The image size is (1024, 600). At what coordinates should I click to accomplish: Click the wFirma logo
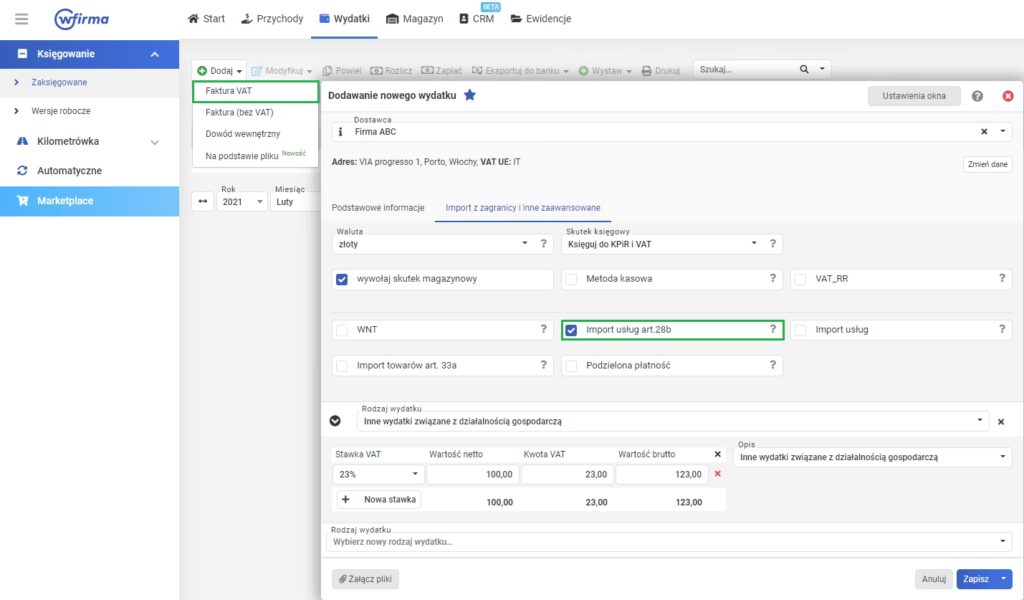82,19
